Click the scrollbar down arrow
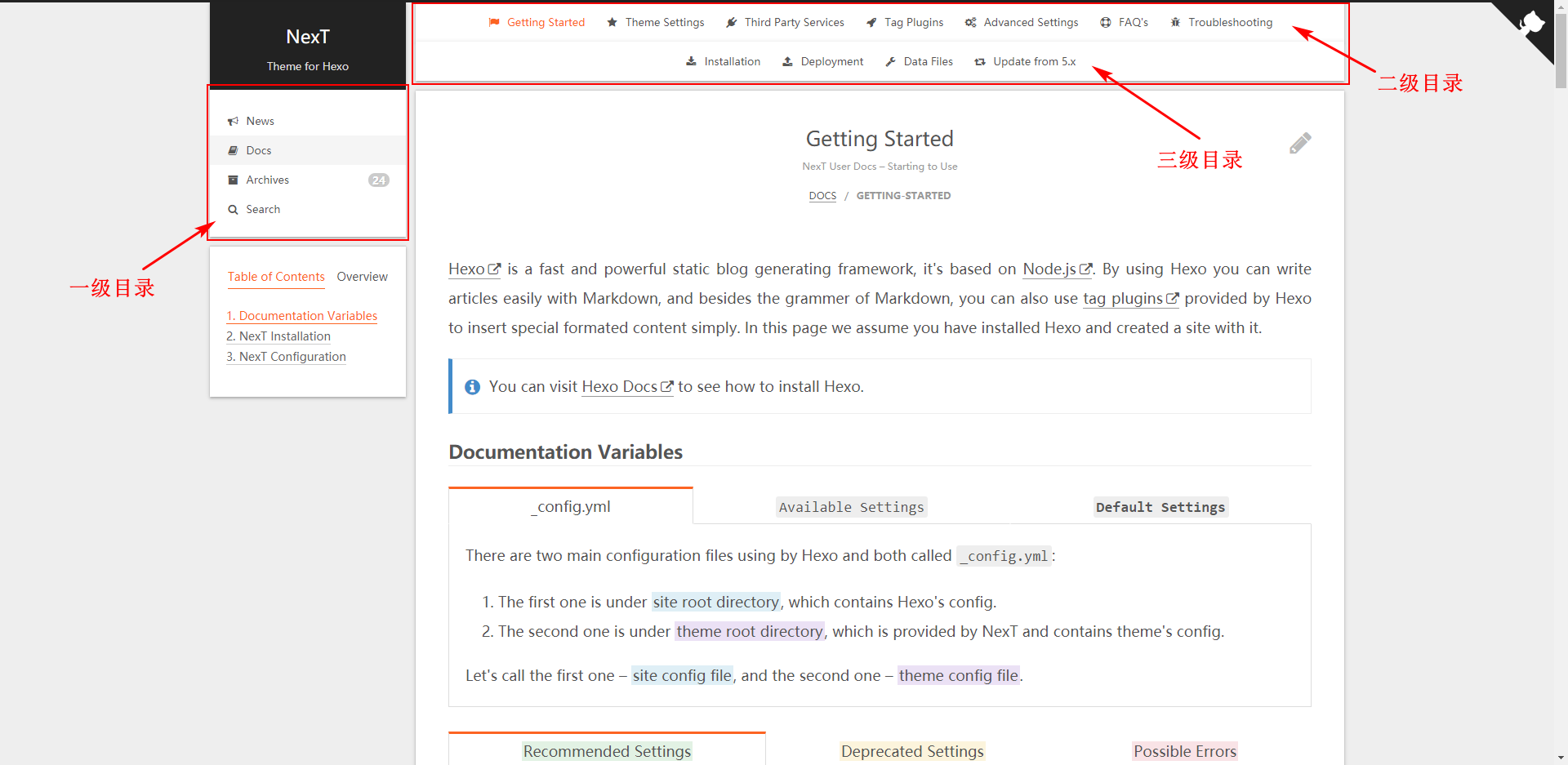This screenshot has width=1568, height=765. coord(1561,758)
